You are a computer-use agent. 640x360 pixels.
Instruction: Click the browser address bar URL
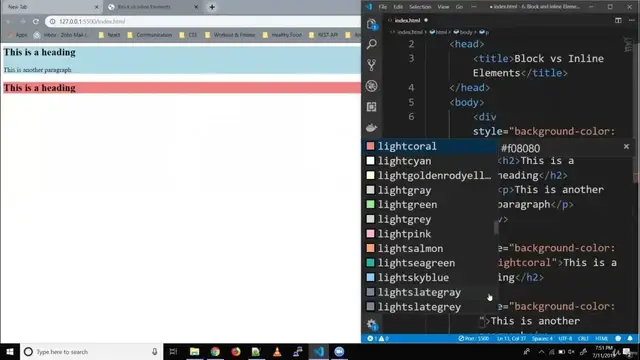(x=92, y=21)
